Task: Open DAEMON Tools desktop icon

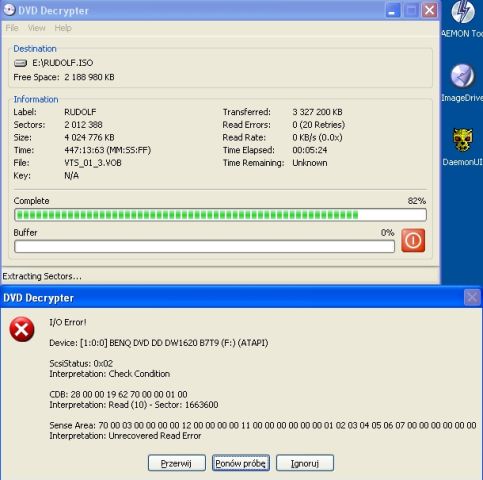Action: [x=463, y=19]
